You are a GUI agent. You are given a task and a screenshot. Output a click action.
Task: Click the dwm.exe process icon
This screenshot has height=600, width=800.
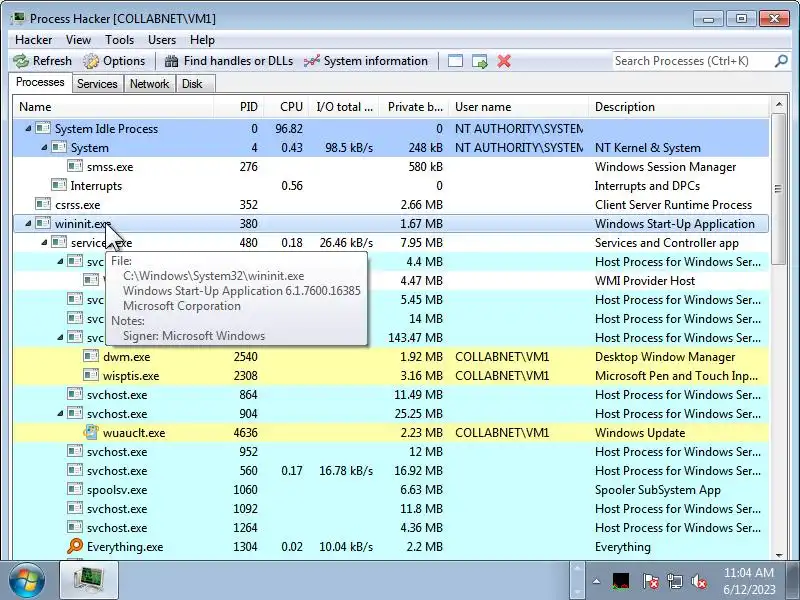[91, 356]
